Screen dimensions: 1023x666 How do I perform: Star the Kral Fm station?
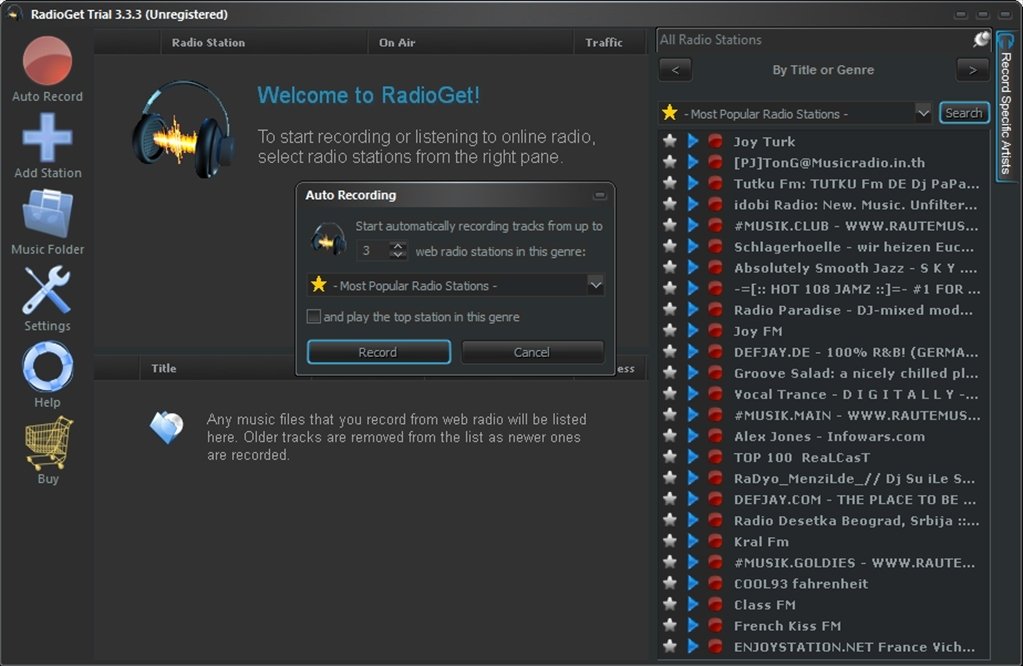669,541
